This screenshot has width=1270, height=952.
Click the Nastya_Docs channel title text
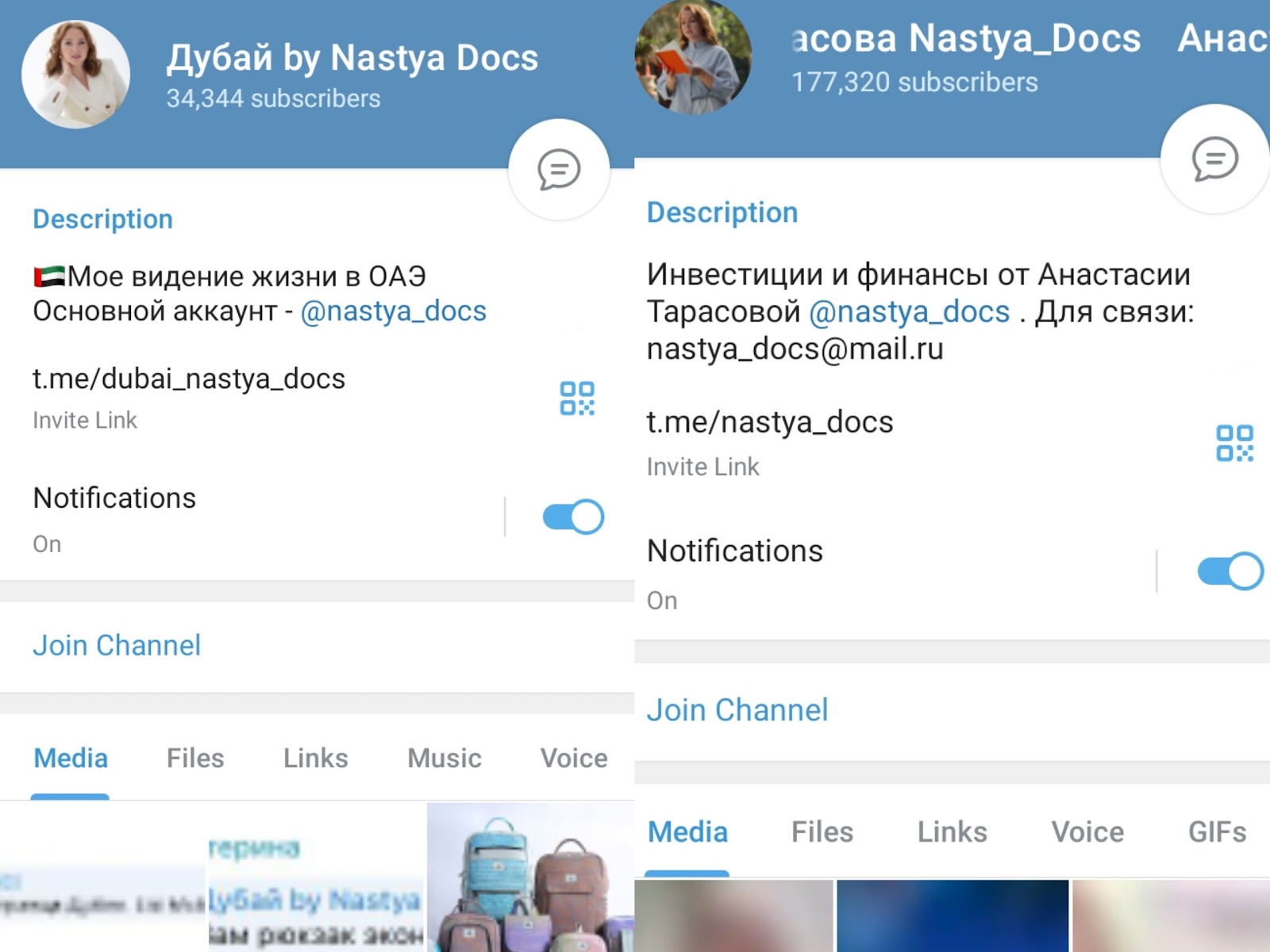(x=967, y=38)
